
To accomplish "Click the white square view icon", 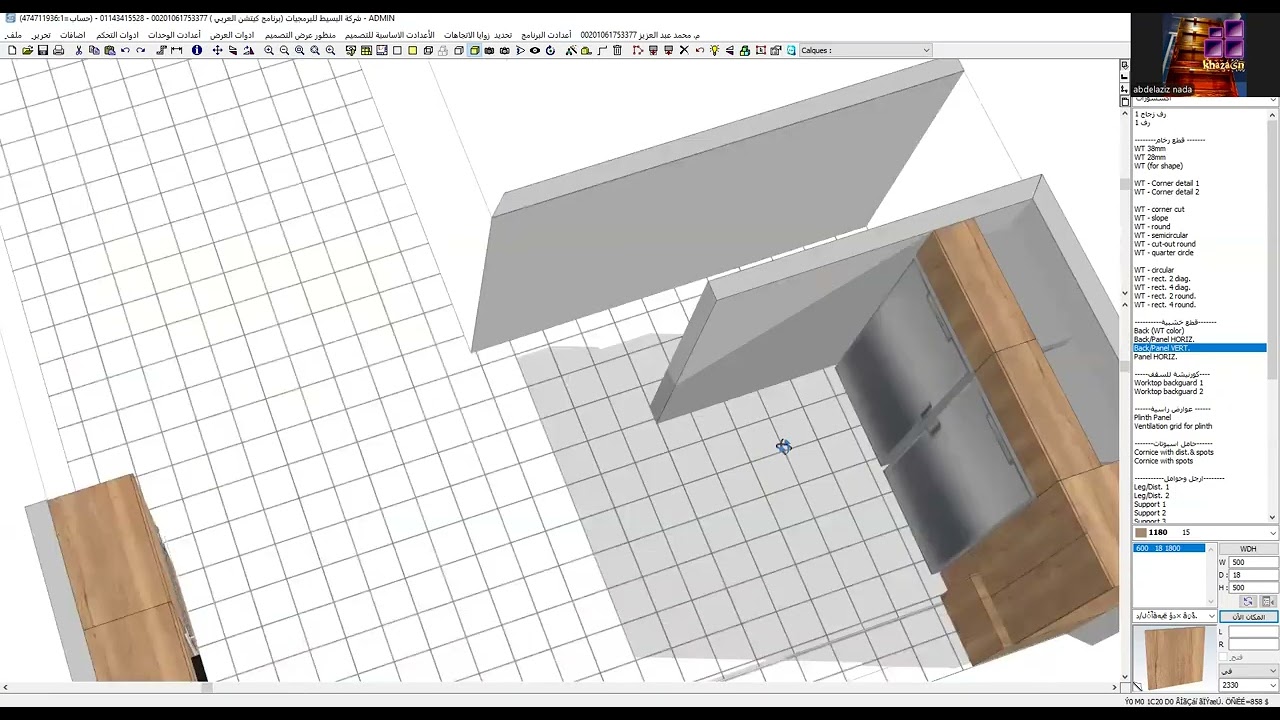I will [x=397, y=50].
